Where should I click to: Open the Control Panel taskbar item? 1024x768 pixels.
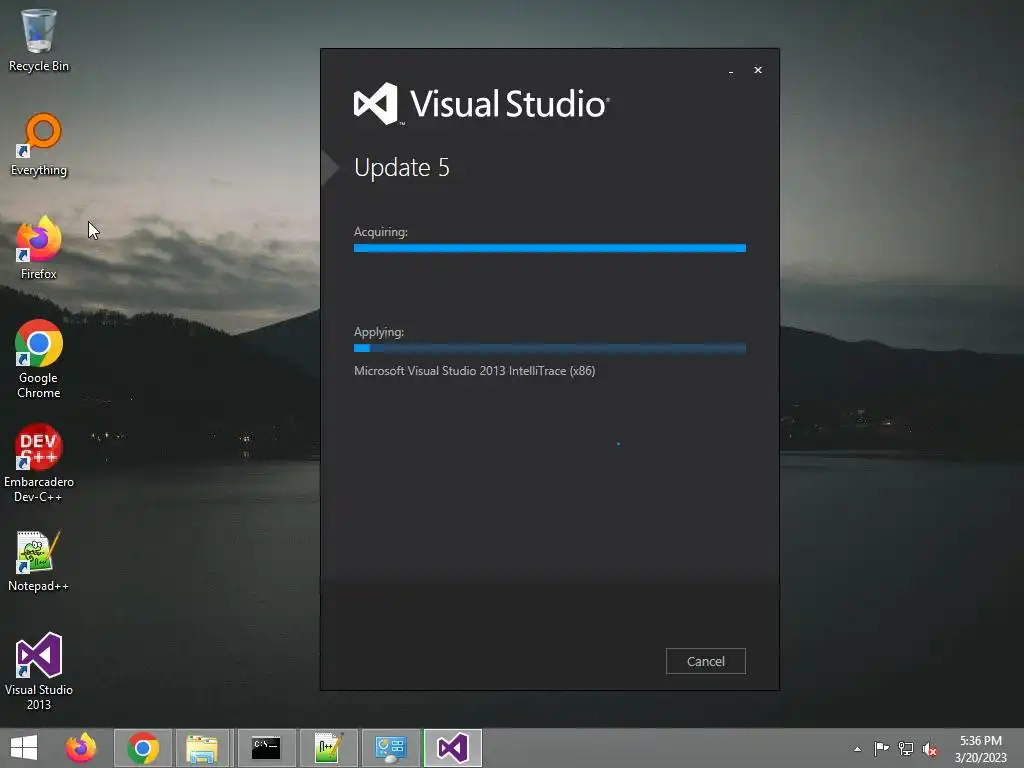click(x=391, y=748)
